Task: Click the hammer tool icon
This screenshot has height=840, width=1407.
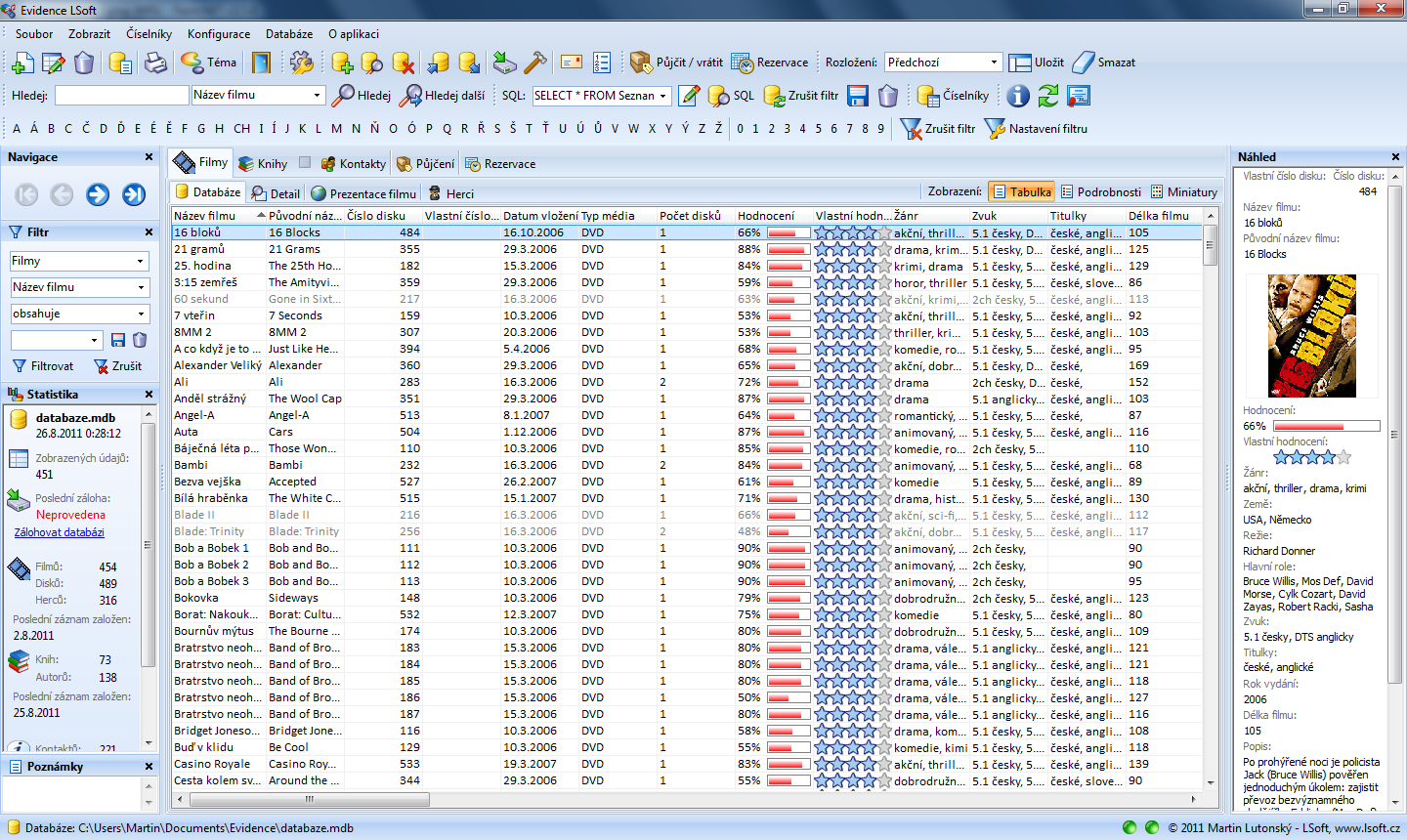Action: (x=535, y=63)
